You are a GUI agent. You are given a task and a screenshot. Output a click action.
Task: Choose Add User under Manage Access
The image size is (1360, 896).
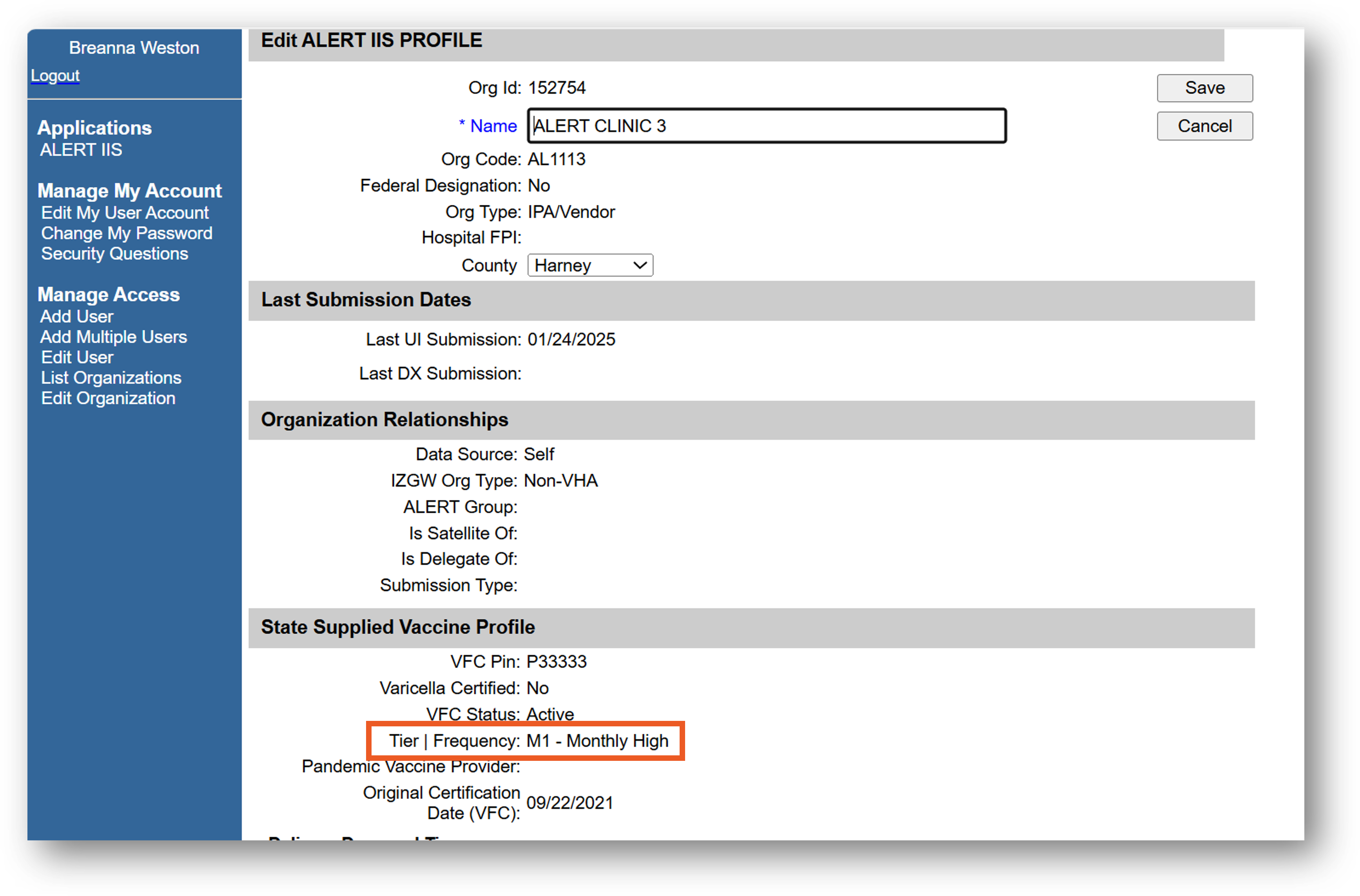tap(76, 317)
